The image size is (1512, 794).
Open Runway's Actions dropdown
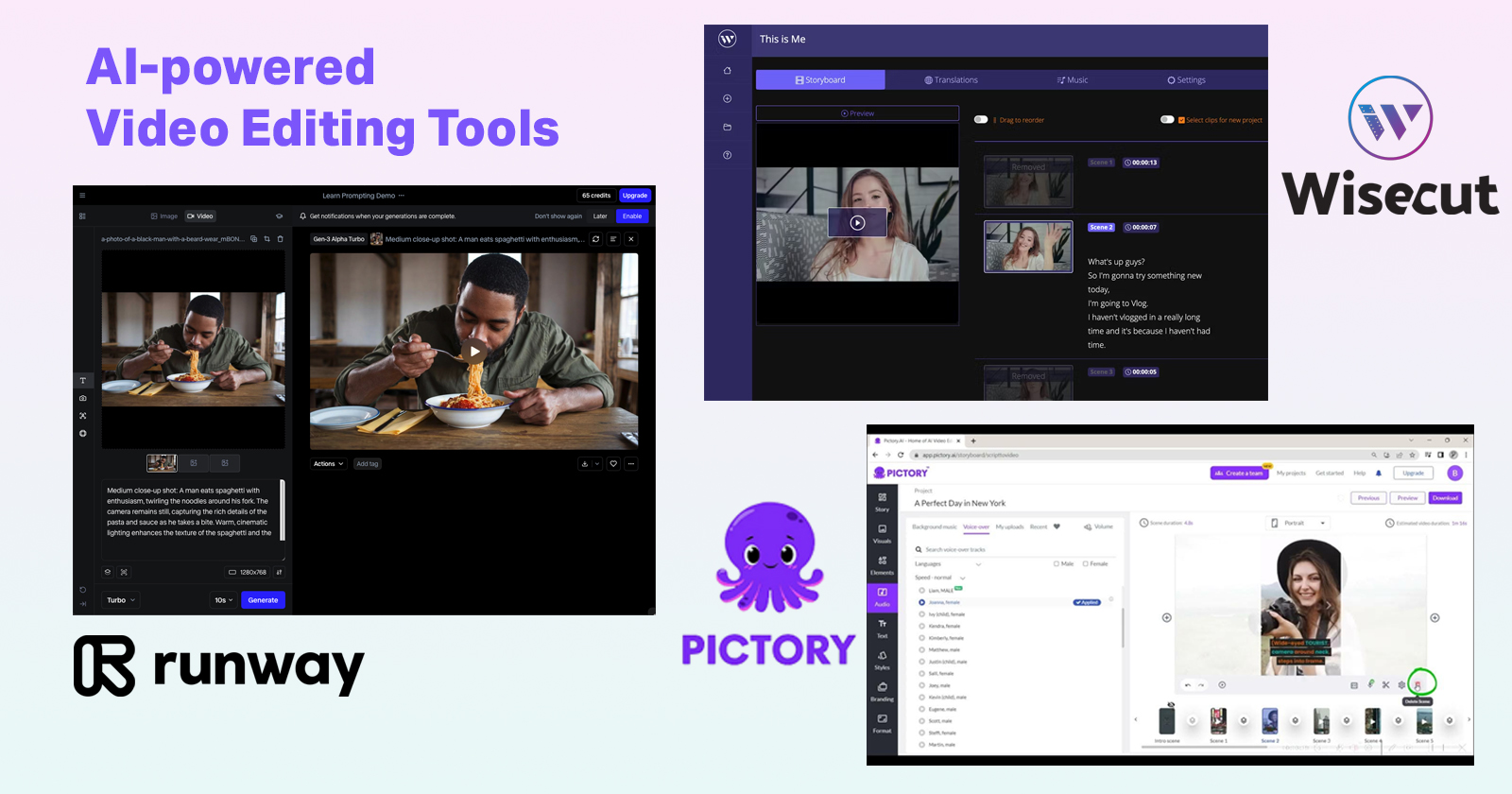tap(329, 464)
